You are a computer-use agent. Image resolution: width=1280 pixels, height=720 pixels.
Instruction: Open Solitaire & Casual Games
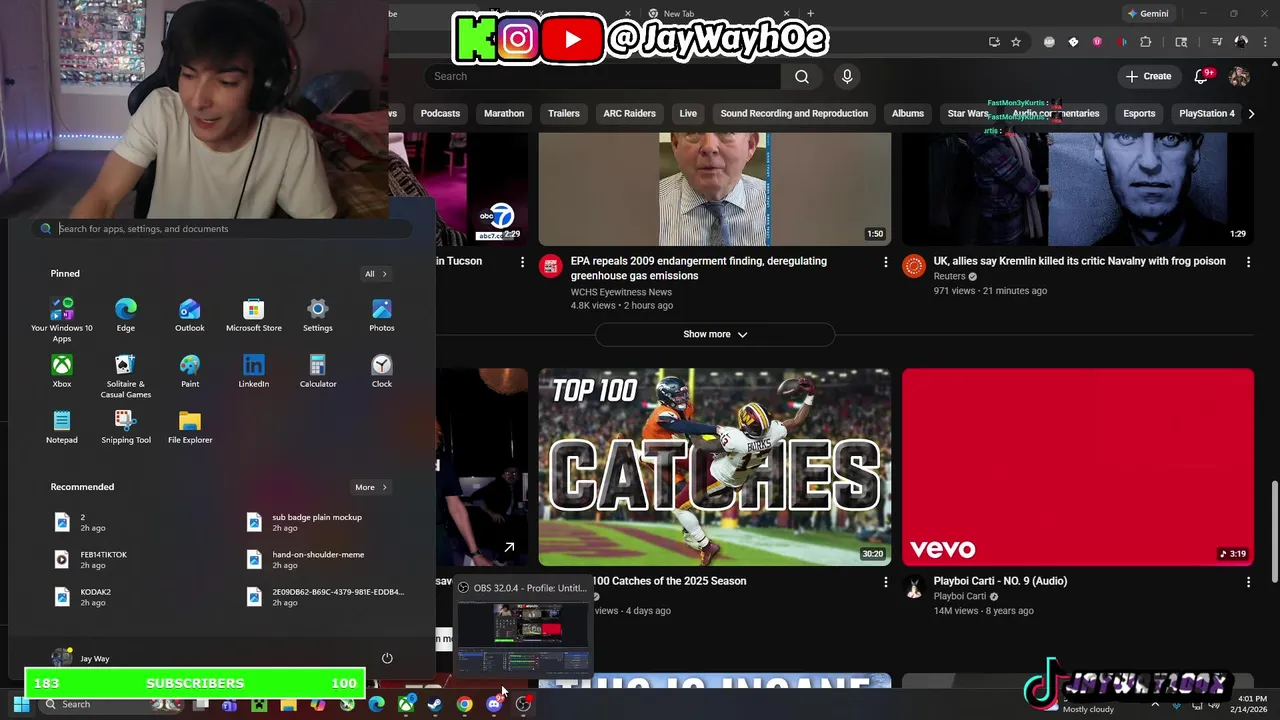coord(126,376)
